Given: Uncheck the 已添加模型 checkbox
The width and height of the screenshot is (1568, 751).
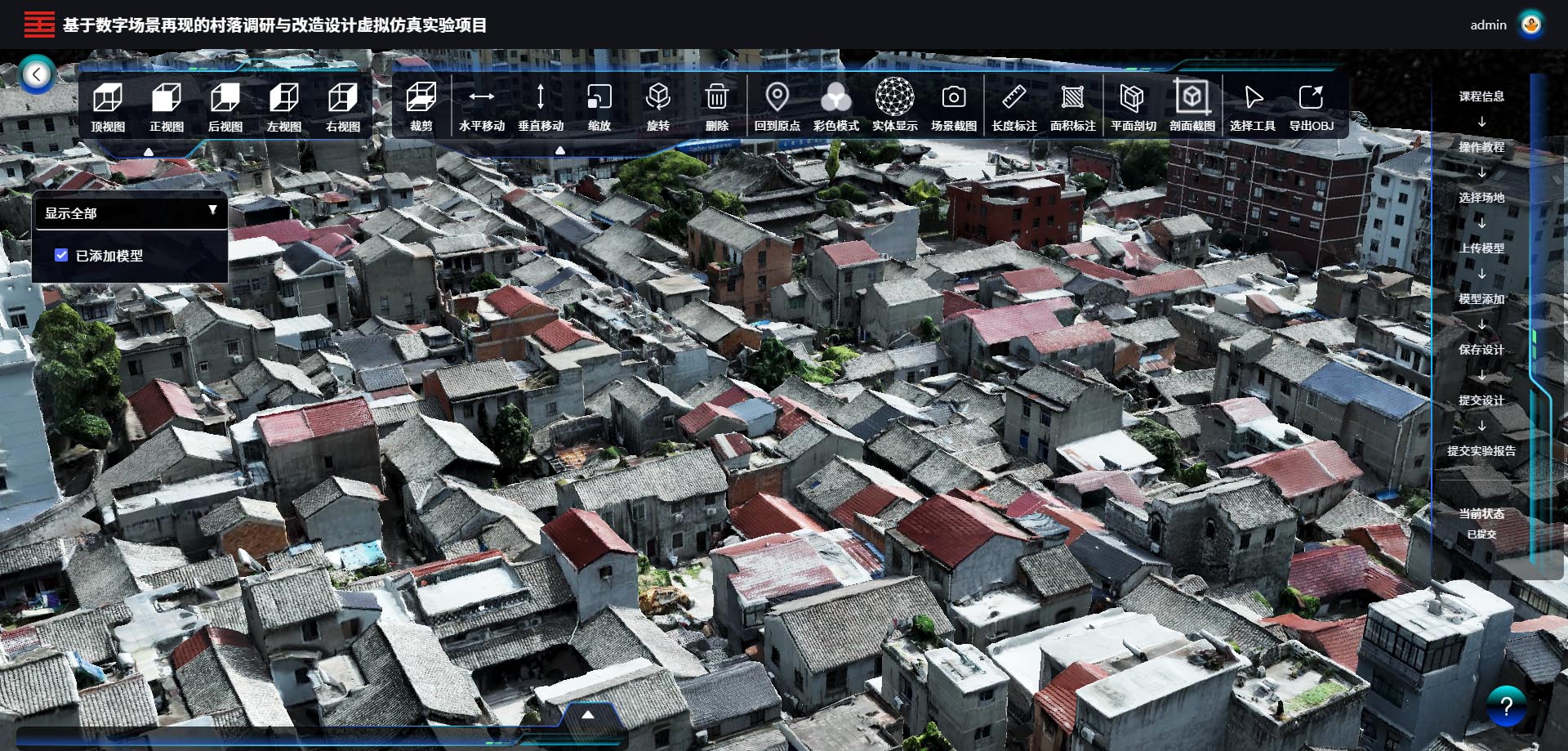Looking at the screenshot, I should (x=61, y=255).
